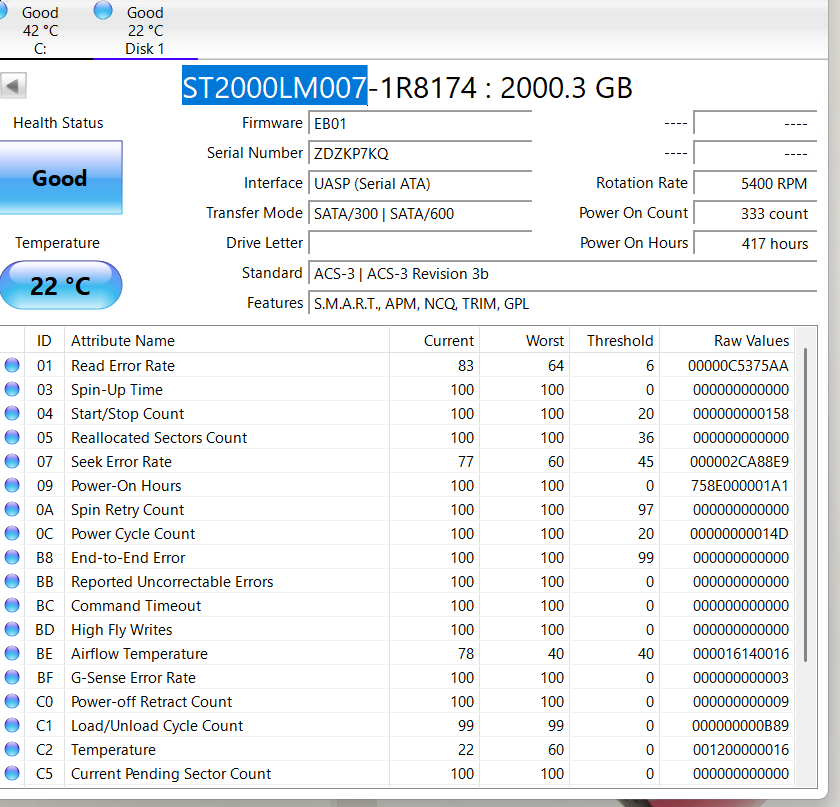Click the ST2000LM007 model title
Image resolution: width=840 pixels, height=807 pixels.
(274, 87)
